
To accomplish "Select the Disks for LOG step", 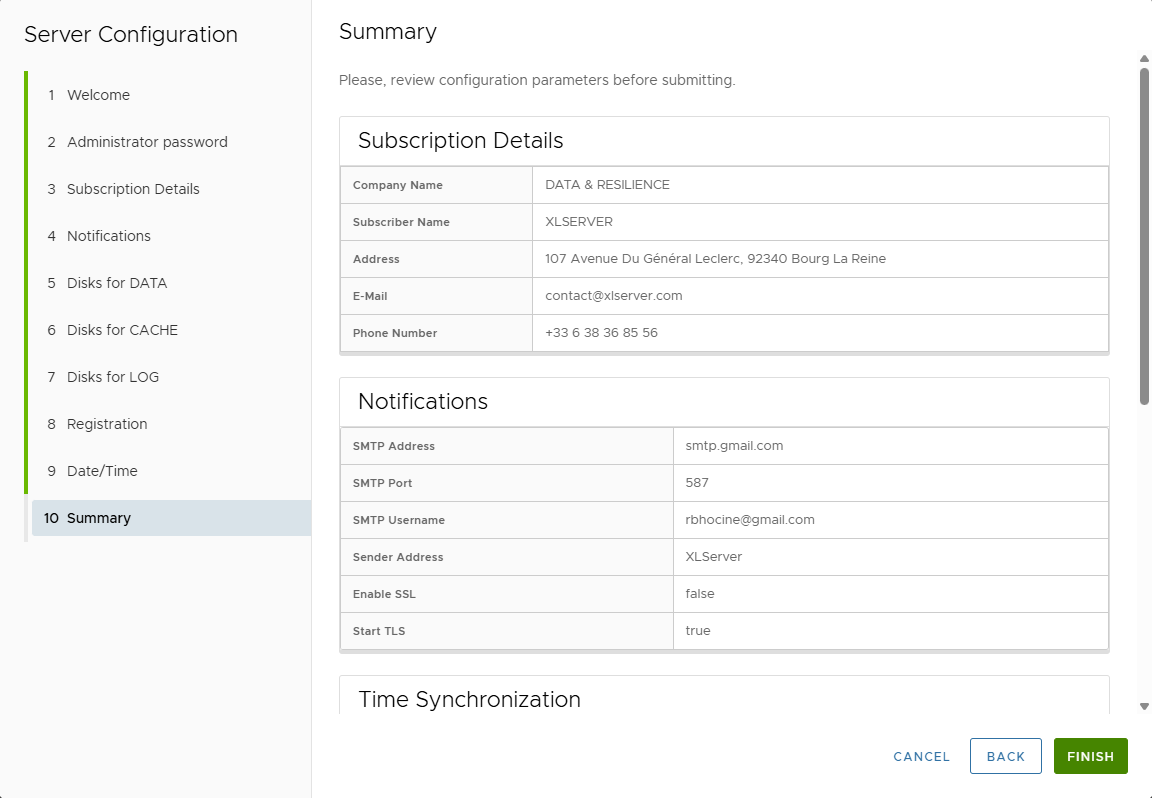I will click(x=110, y=377).
